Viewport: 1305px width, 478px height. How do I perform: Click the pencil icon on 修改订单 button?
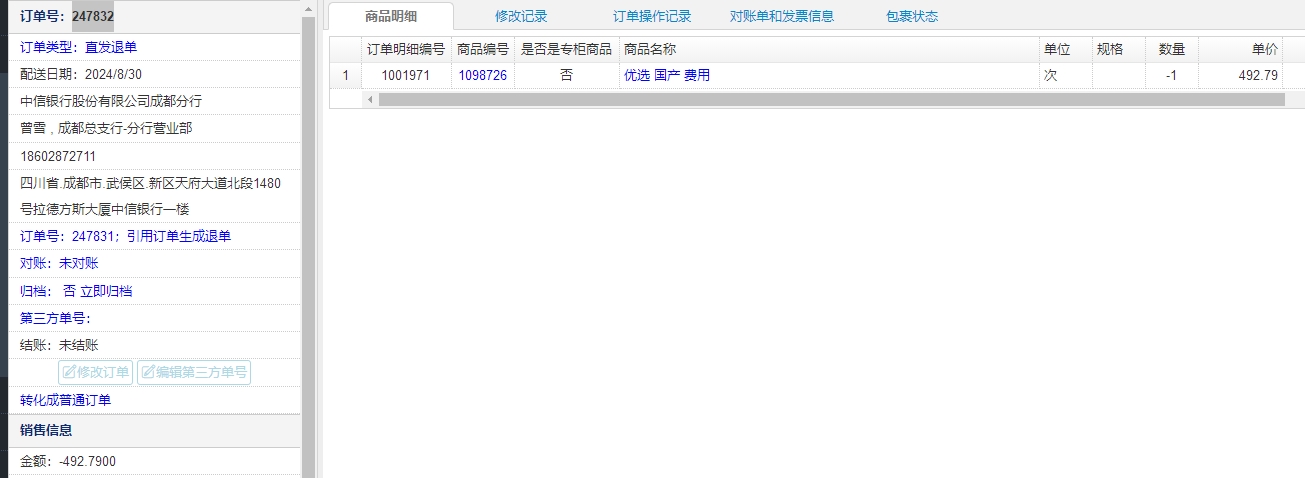[69, 373]
